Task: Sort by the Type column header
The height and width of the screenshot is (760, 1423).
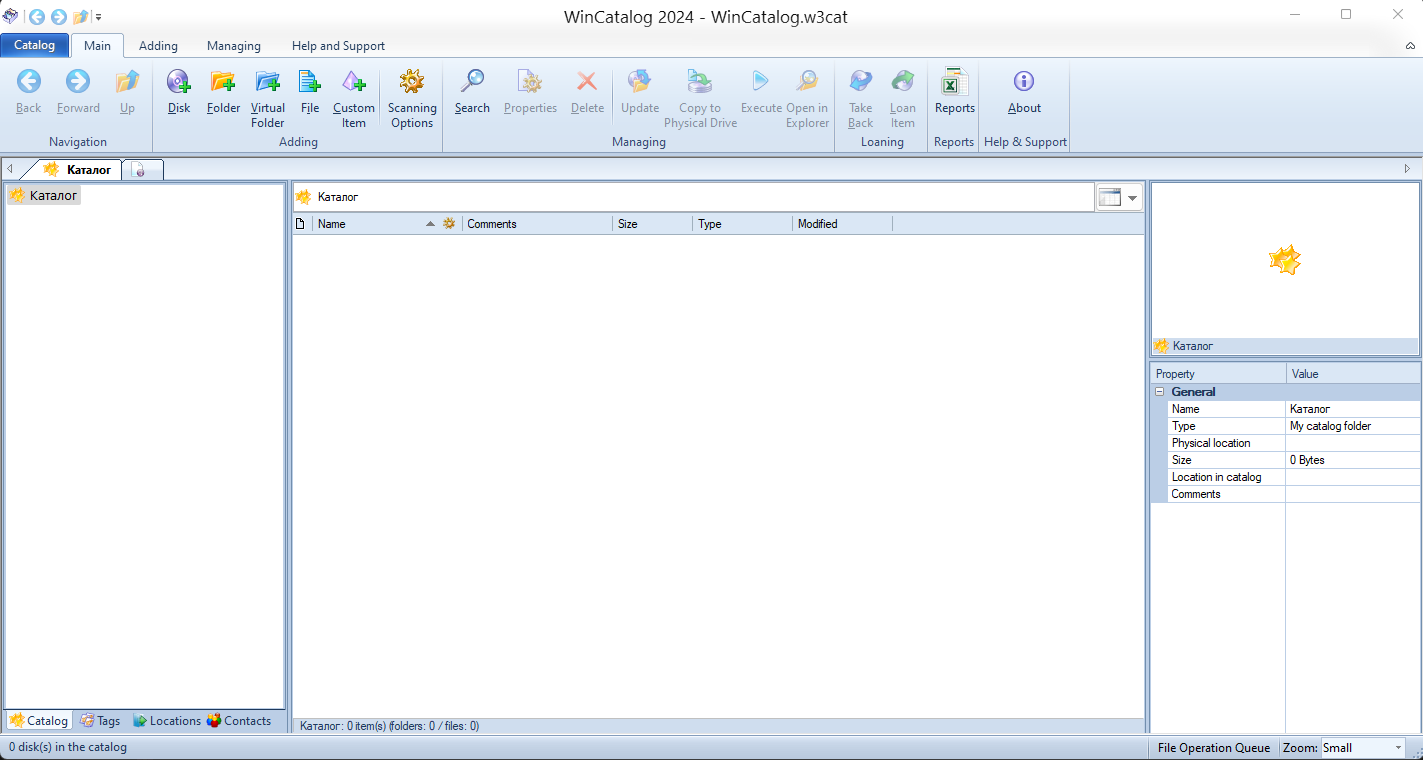Action: pos(743,224)
